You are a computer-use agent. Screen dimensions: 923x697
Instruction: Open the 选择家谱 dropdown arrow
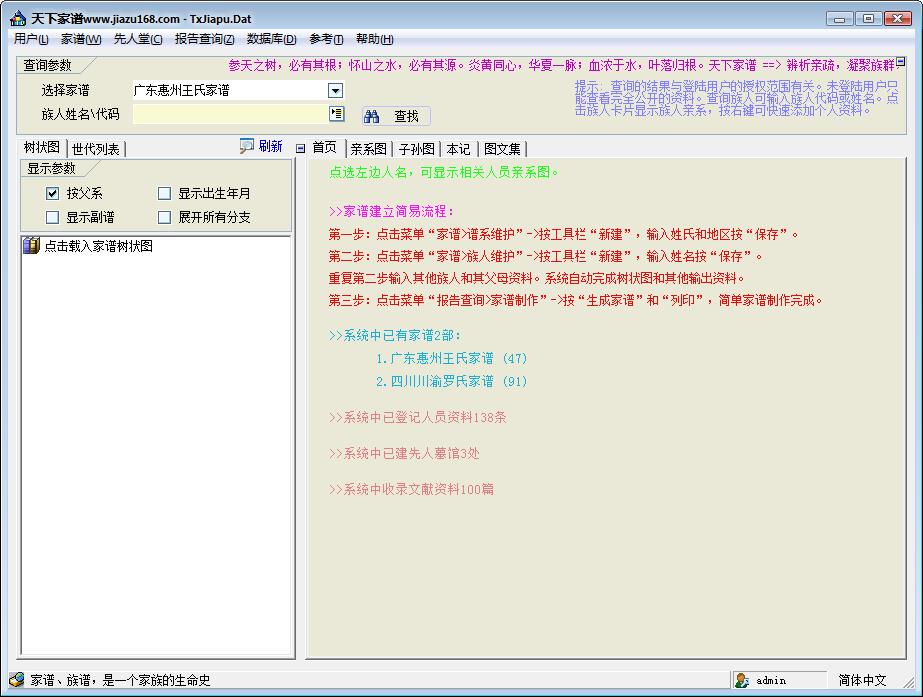coord(336,91)
